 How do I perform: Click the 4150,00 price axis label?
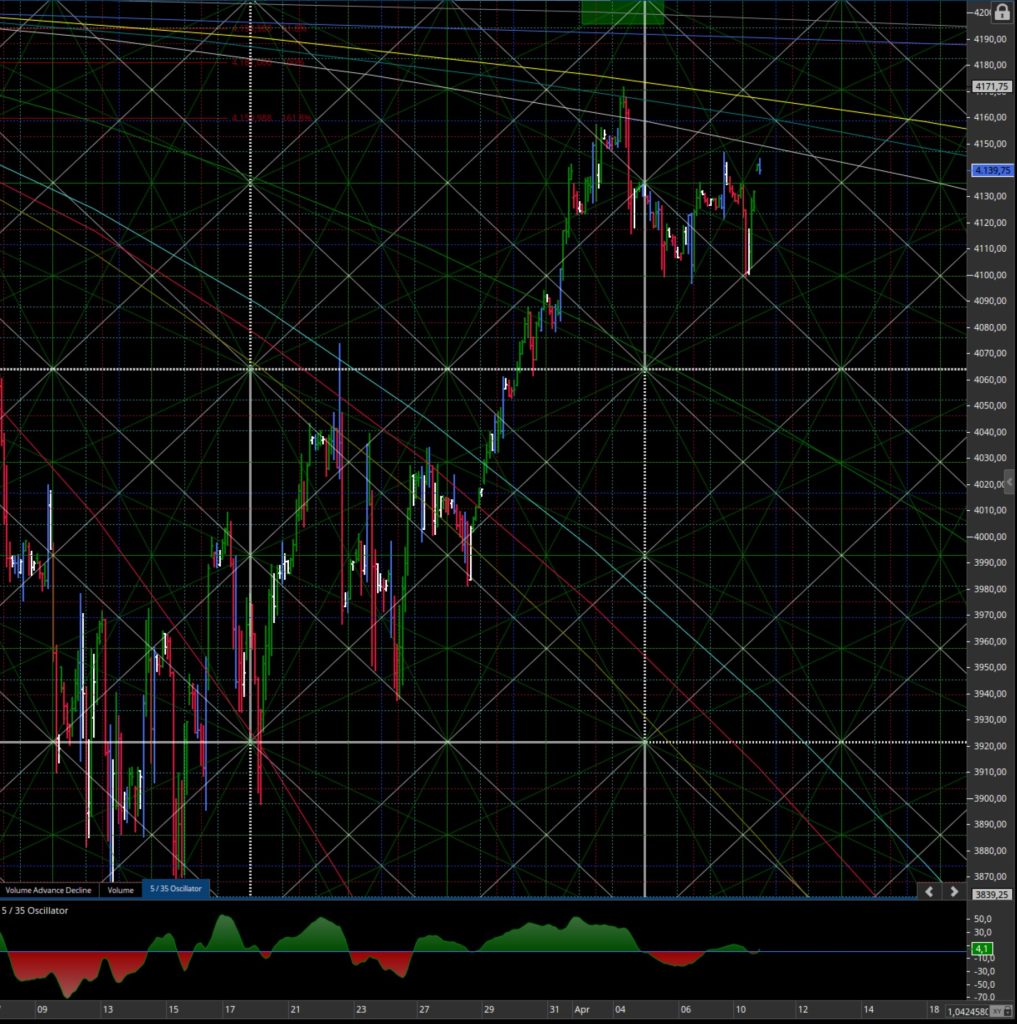coord(990,144)
